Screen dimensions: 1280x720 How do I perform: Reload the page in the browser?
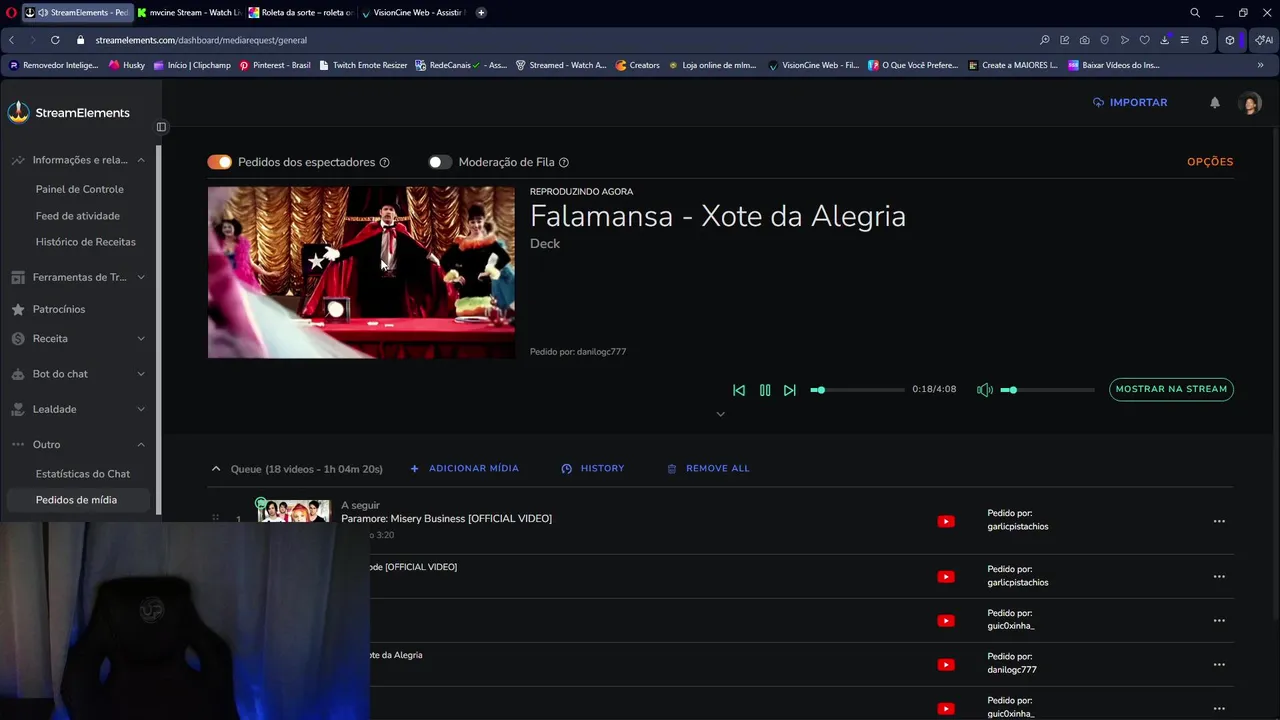tap(55, 40)
